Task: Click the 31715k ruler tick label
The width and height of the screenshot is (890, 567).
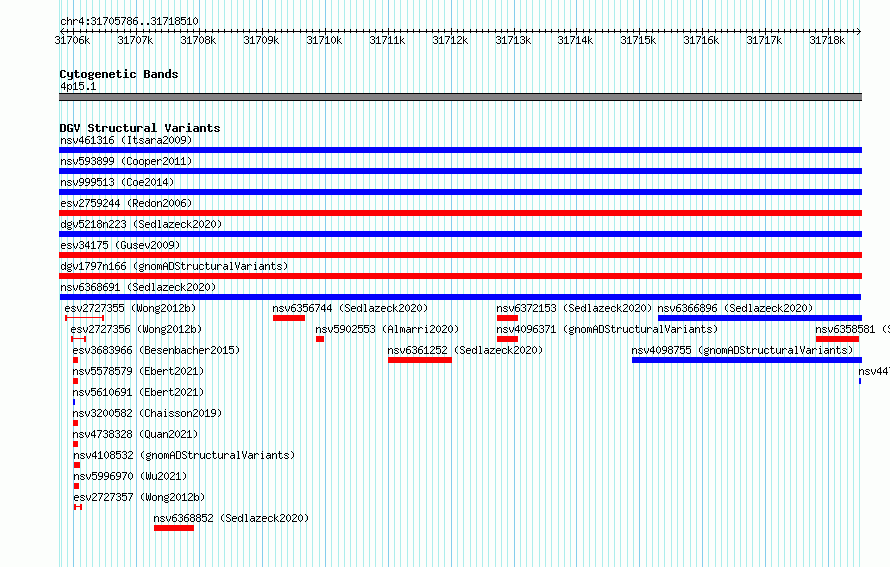Action: pyautogui.click(x=638, y=40)
